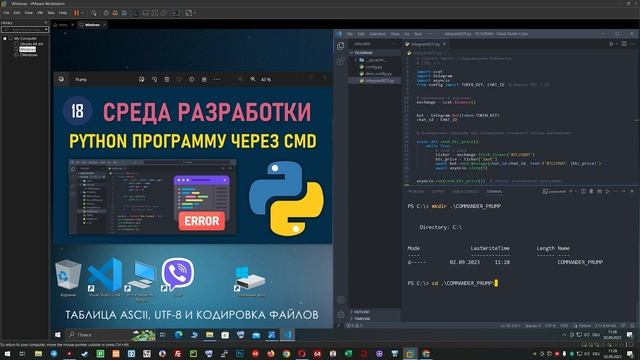
Task: Open the VMware Tabs menu
Action: (51, 13)
